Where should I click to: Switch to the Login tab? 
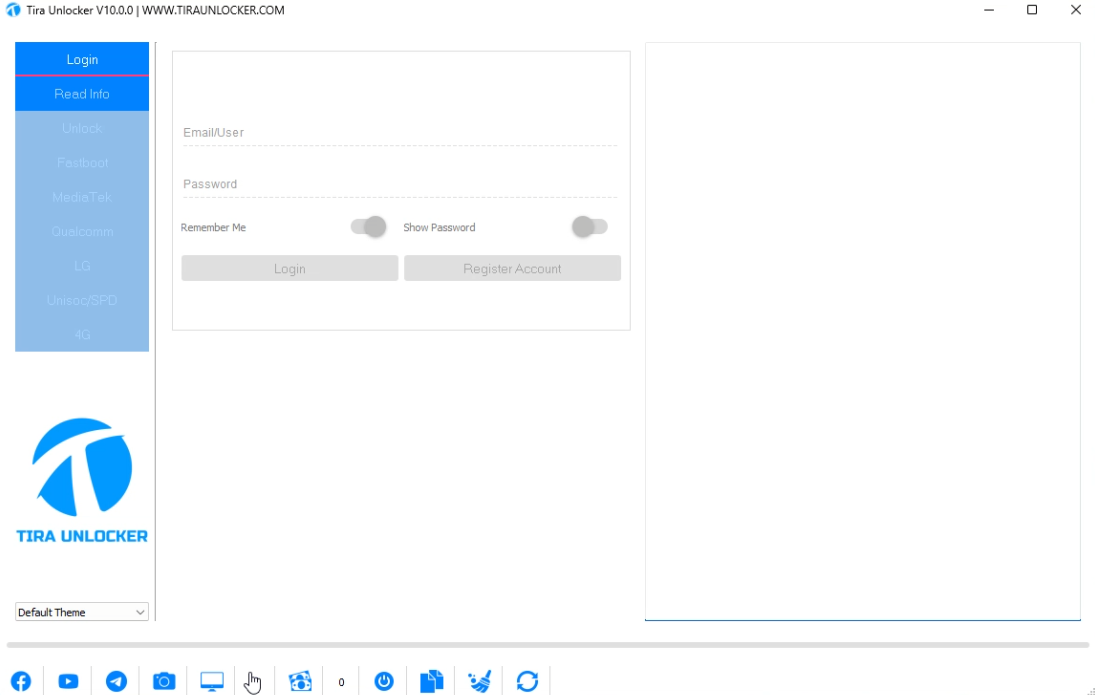point(82,60)
